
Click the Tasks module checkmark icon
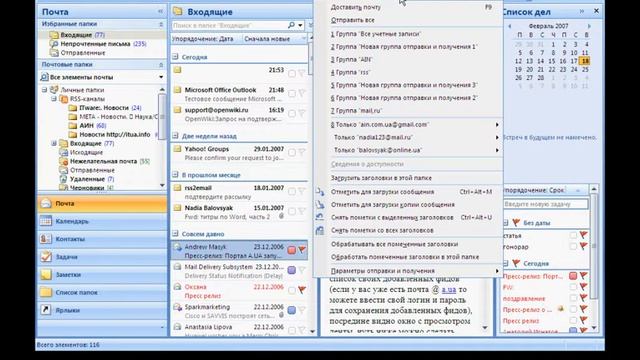[46, 257]
